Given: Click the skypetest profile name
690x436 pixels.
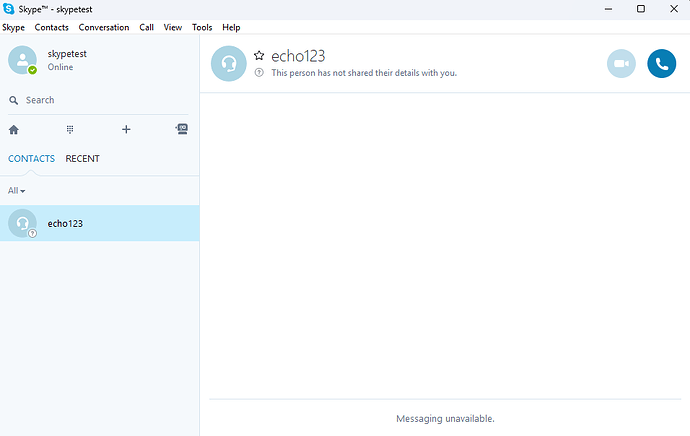Looking at the screenshot, I should point(67,54).
